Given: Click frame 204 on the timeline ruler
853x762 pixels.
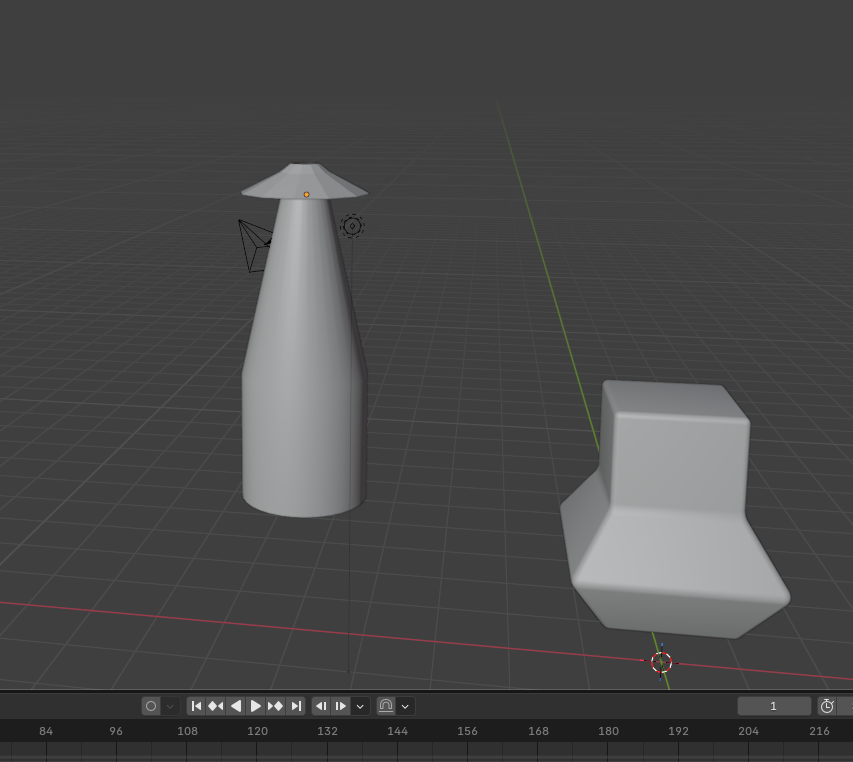Looking at the screenshot, I should point(749,731).
